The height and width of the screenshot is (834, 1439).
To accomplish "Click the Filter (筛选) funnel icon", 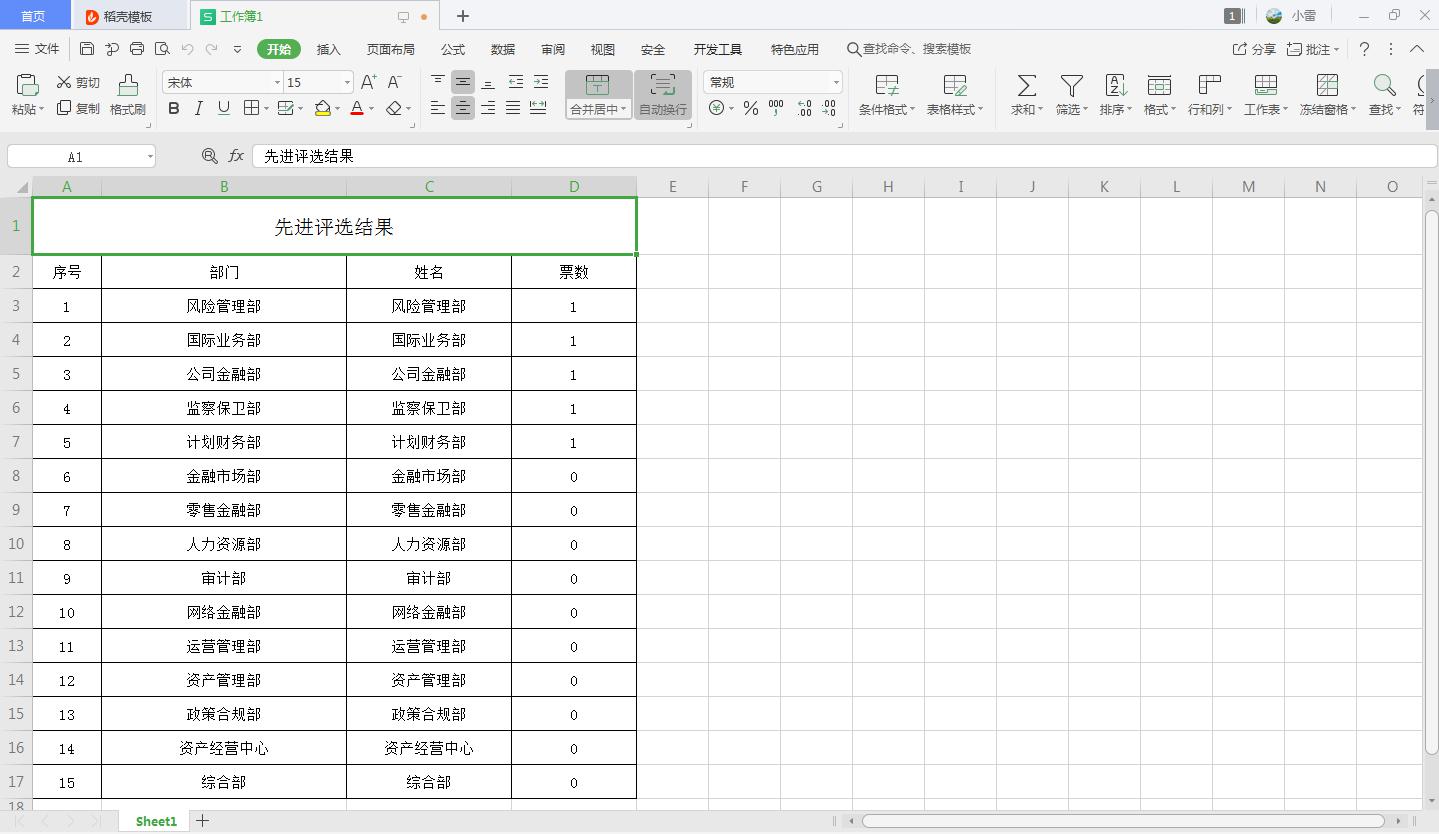I will pos(1071,86).
